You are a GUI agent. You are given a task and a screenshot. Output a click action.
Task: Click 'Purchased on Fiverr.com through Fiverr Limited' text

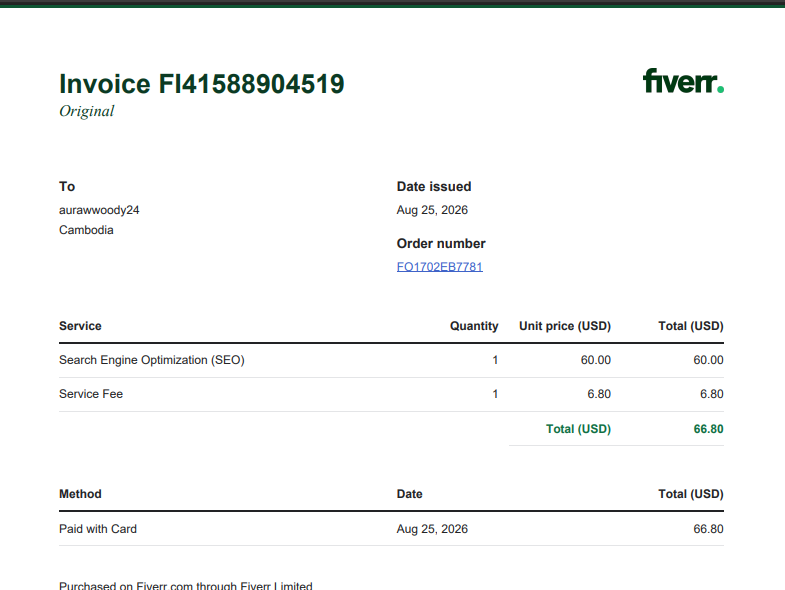click(x=186, y=585)
